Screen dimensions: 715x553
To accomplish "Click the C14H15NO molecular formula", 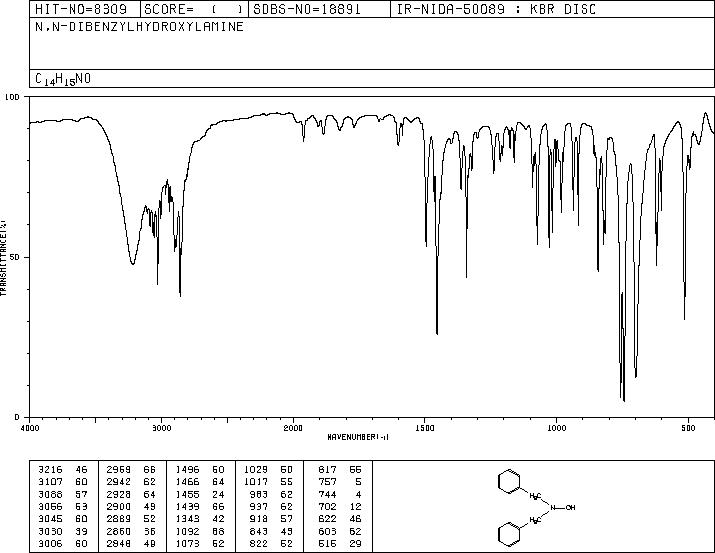I will (x=63, y=79).
